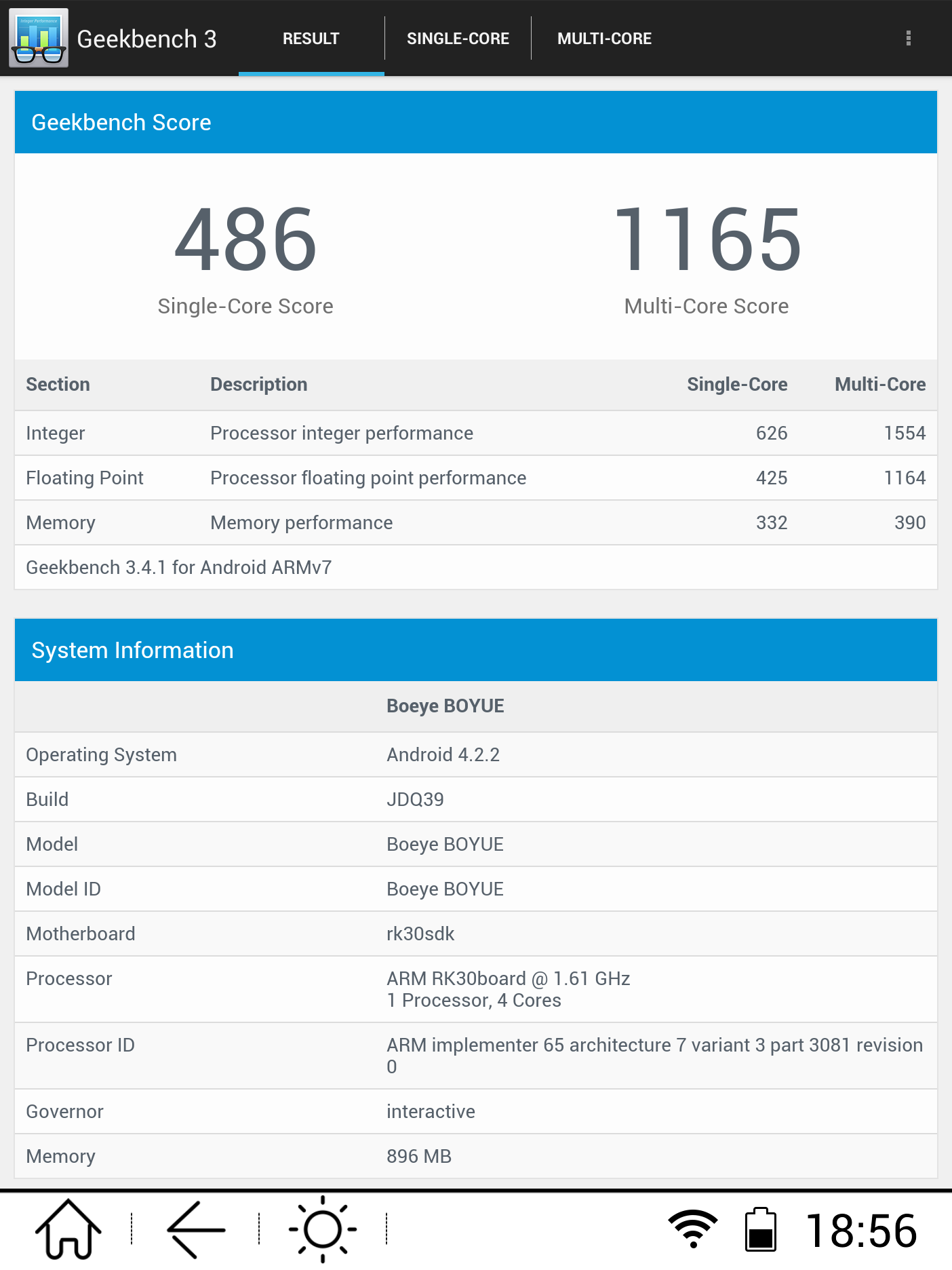This screenshot has height=1270, width=952.
Task: Select the RESULT tab
Action: click(x=311, y=39)
